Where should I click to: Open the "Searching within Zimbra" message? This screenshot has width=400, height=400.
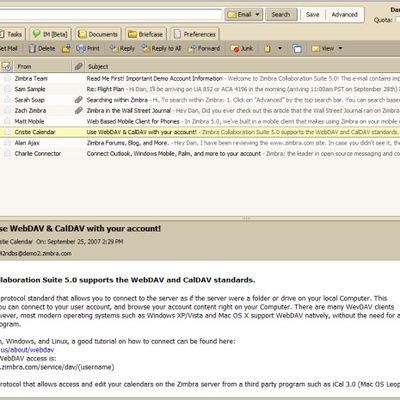tap(200, 100)
